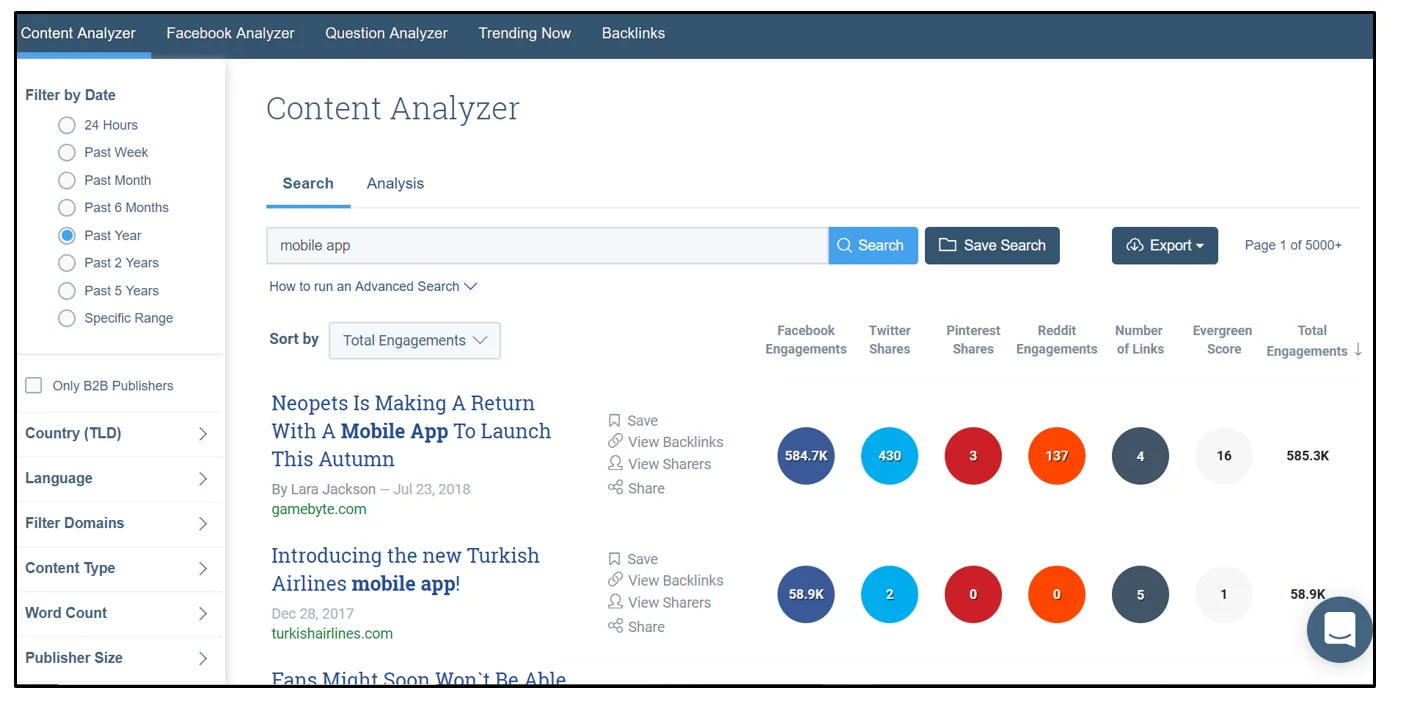Viewport: 1403px width, 716px height.
Task: Expand How to run an Advanced Search
Action: pos(372,285)
